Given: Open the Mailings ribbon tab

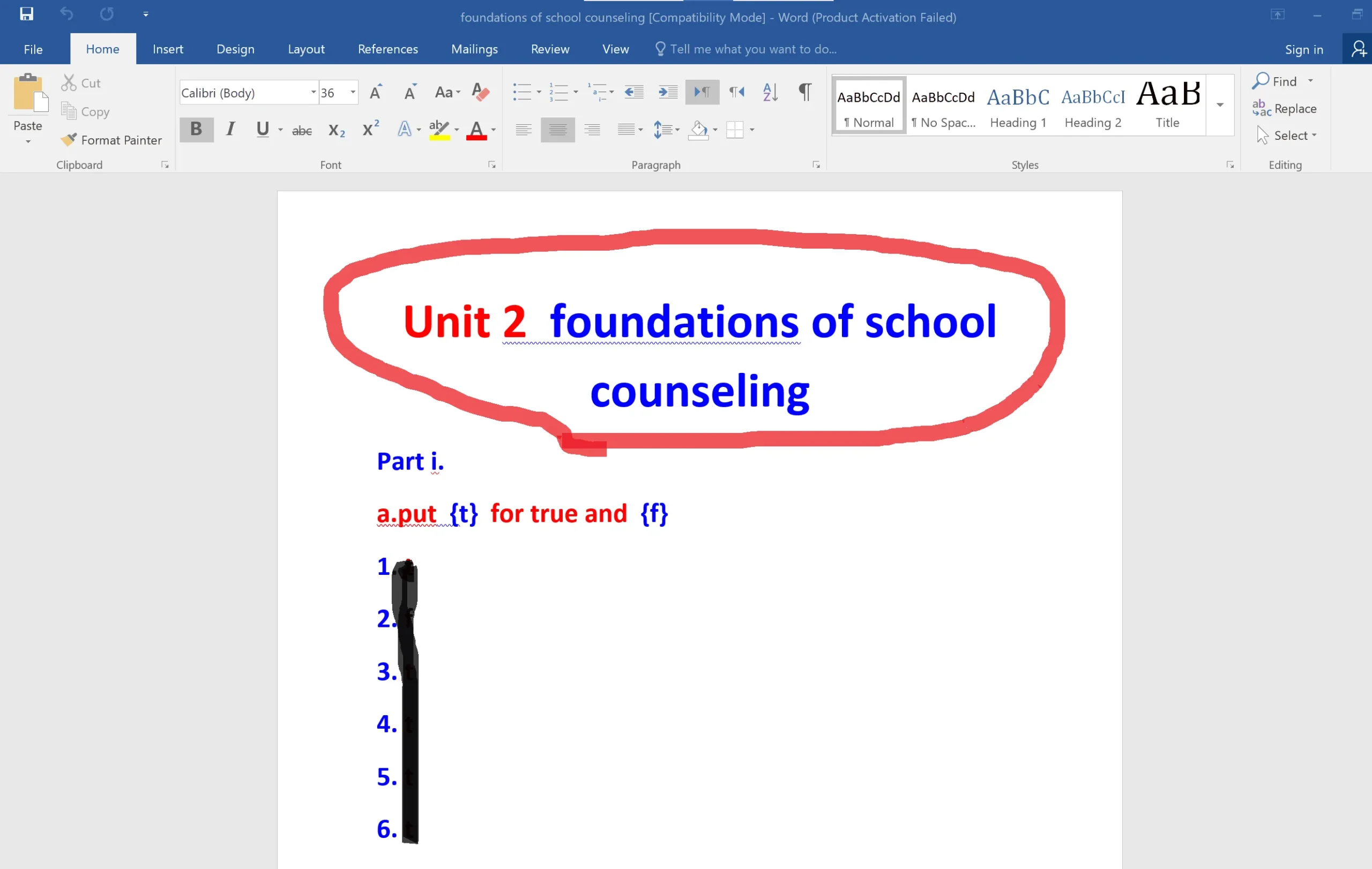Looking at the screenshot, I should (474, 49).
